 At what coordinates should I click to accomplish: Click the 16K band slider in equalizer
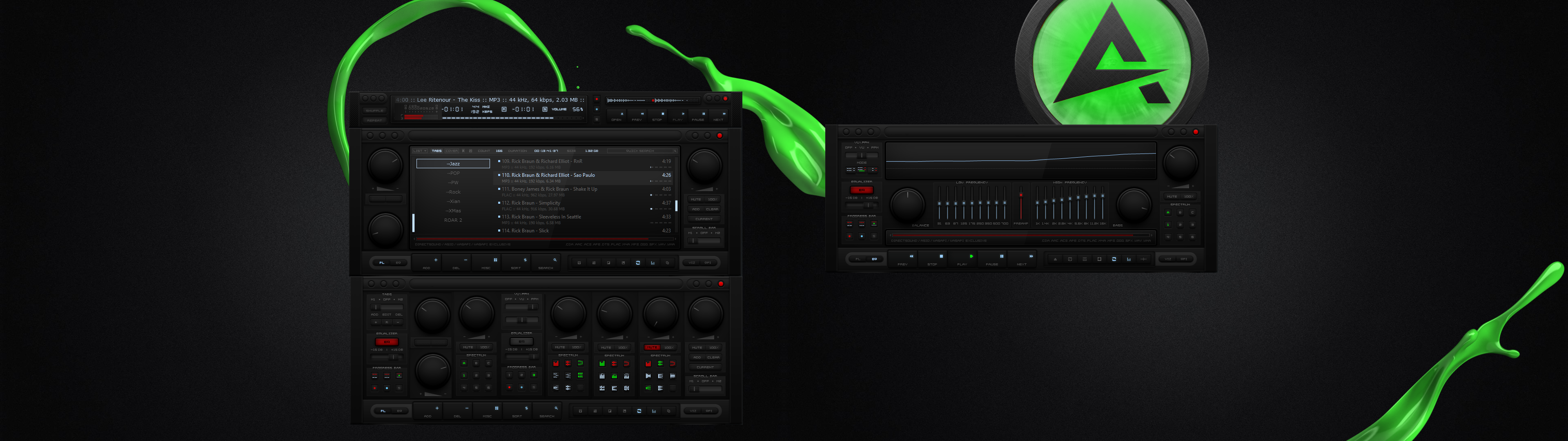[x=1103, y=203]
